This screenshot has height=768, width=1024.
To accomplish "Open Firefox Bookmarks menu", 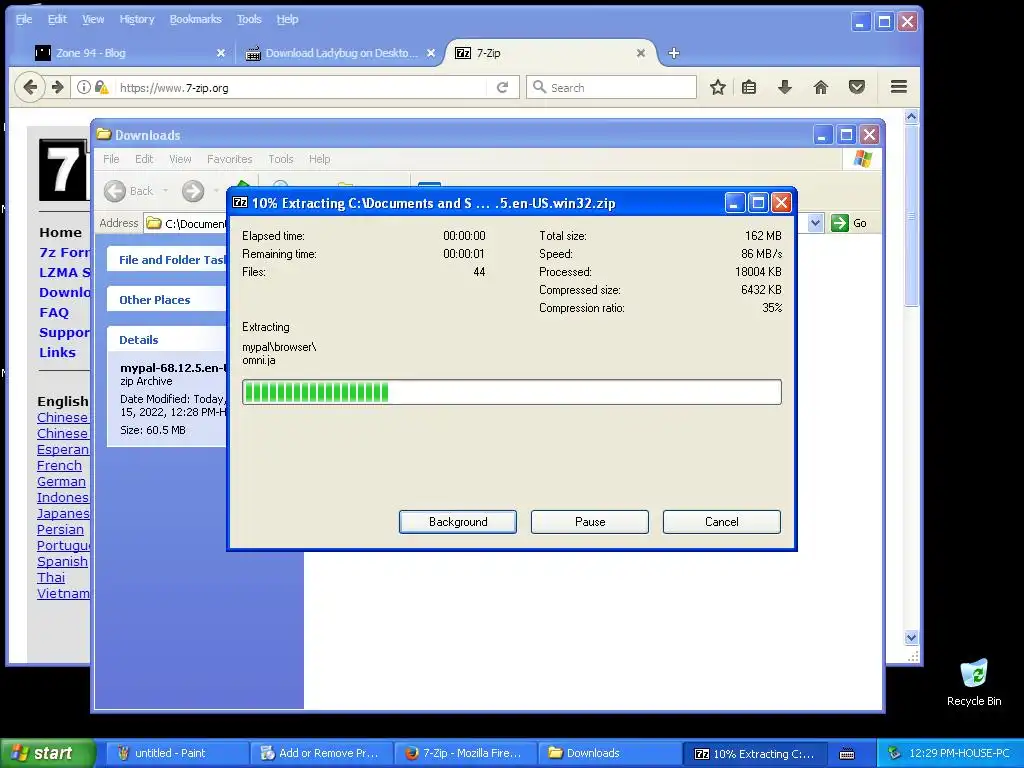I will coord(195,19).
